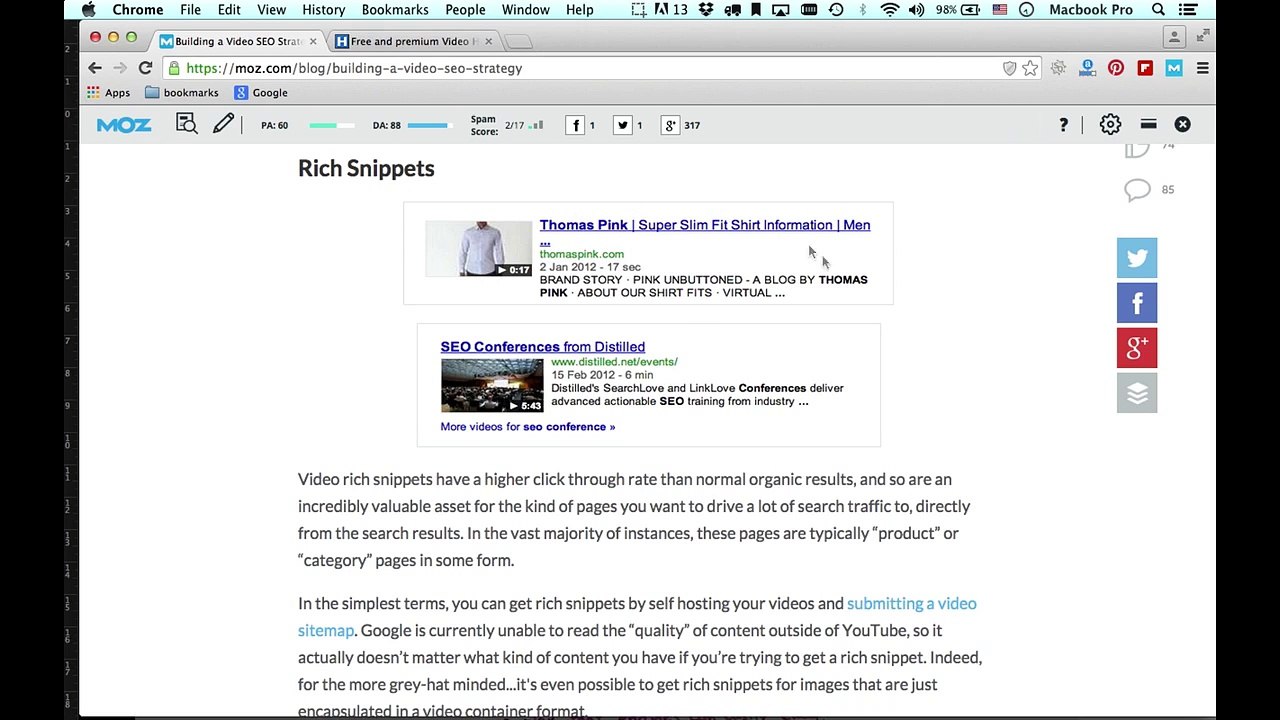Open the Apple menu
The image size is (1280, 720).
click(x=89, y=10)
